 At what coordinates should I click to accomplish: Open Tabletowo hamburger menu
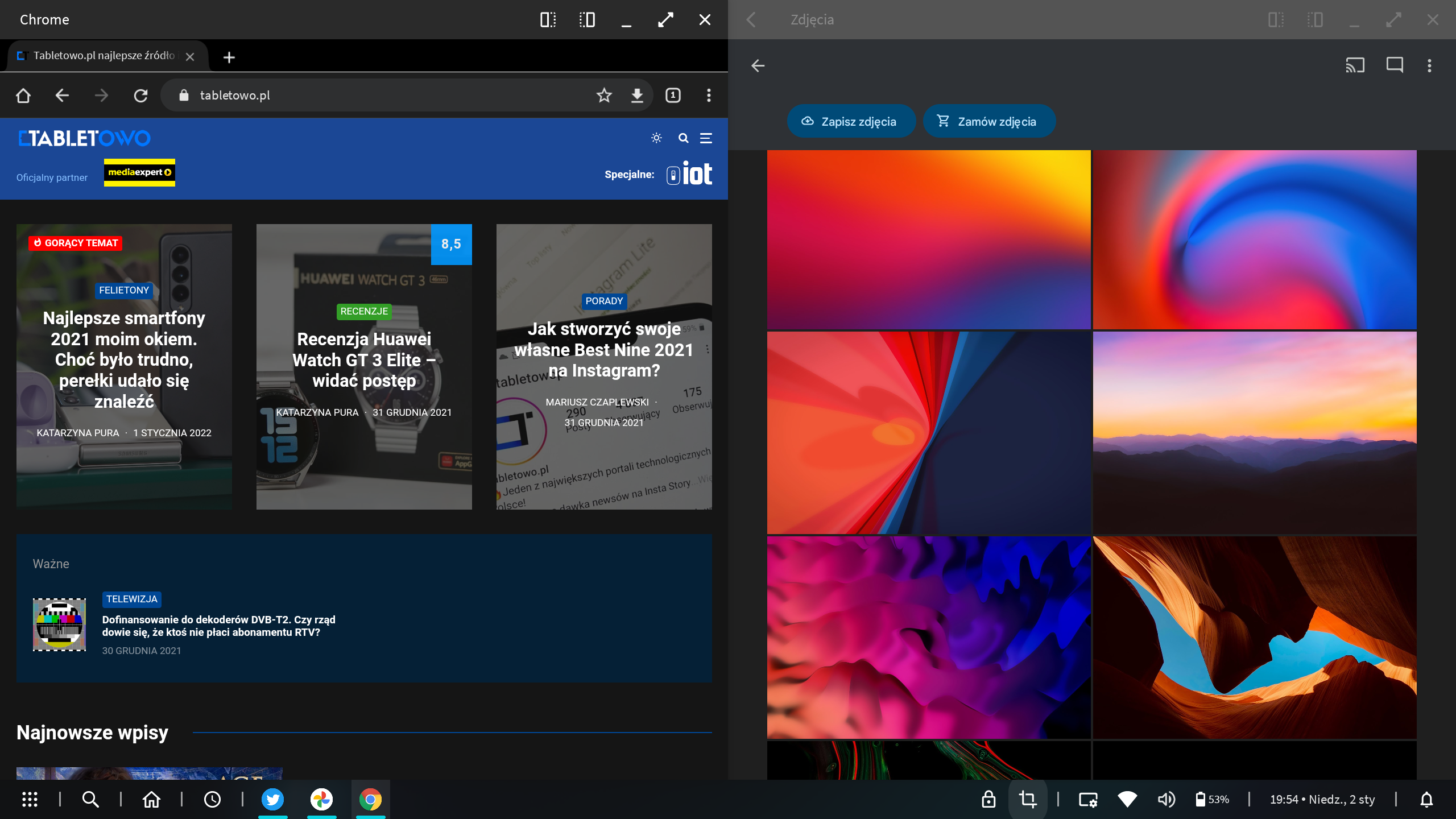(x=706, y=138)
